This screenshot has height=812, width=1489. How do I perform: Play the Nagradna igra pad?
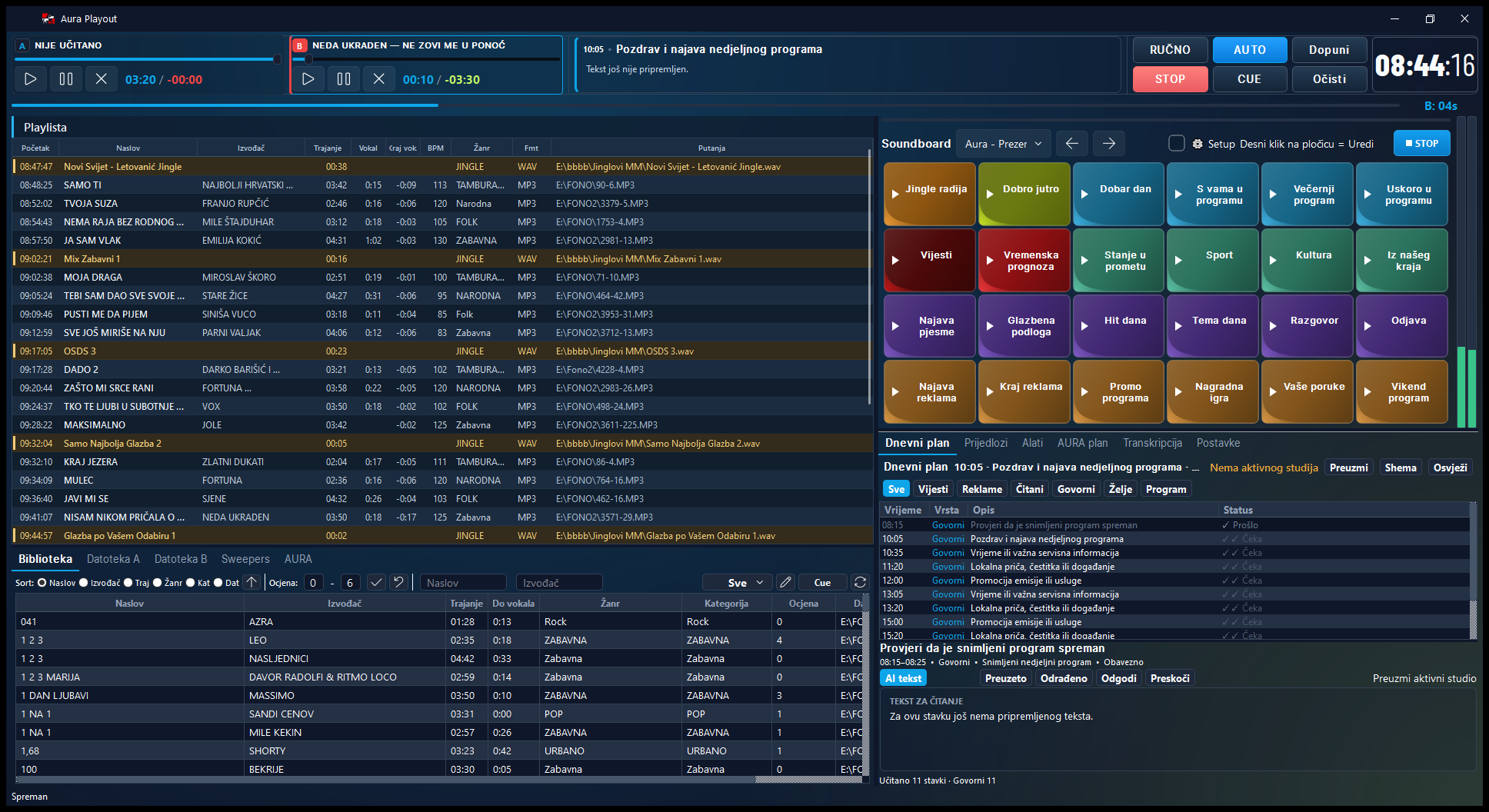click(1213, 392)
